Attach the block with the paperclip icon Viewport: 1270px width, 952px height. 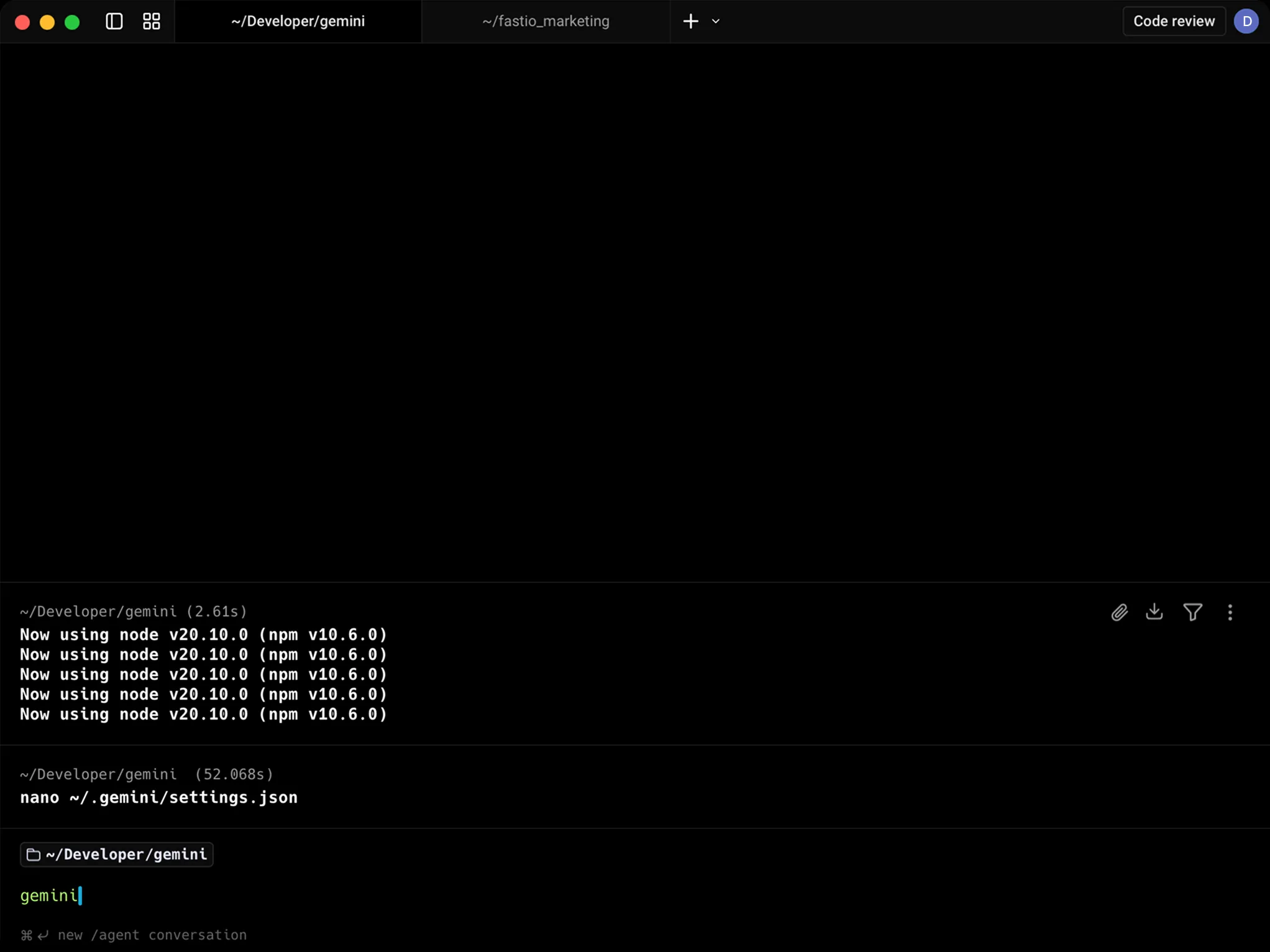pyautogui.click(x=1118, y=612)
